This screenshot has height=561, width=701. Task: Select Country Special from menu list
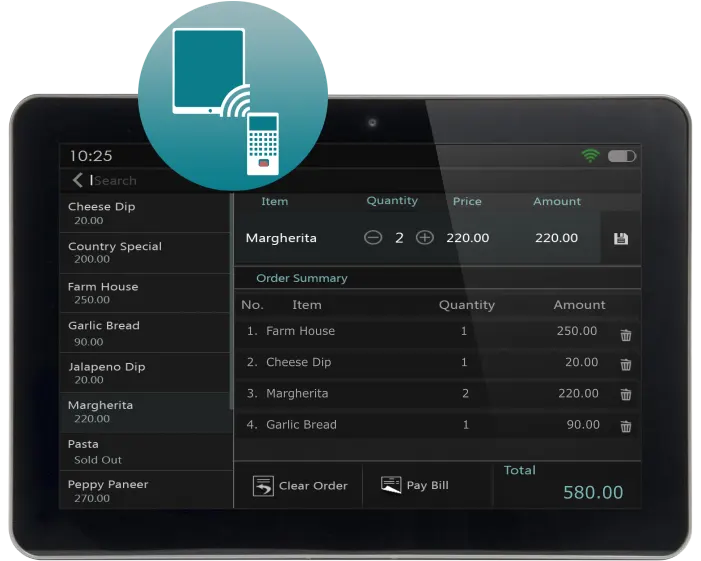pyautogui.click(x=145, y=253)
